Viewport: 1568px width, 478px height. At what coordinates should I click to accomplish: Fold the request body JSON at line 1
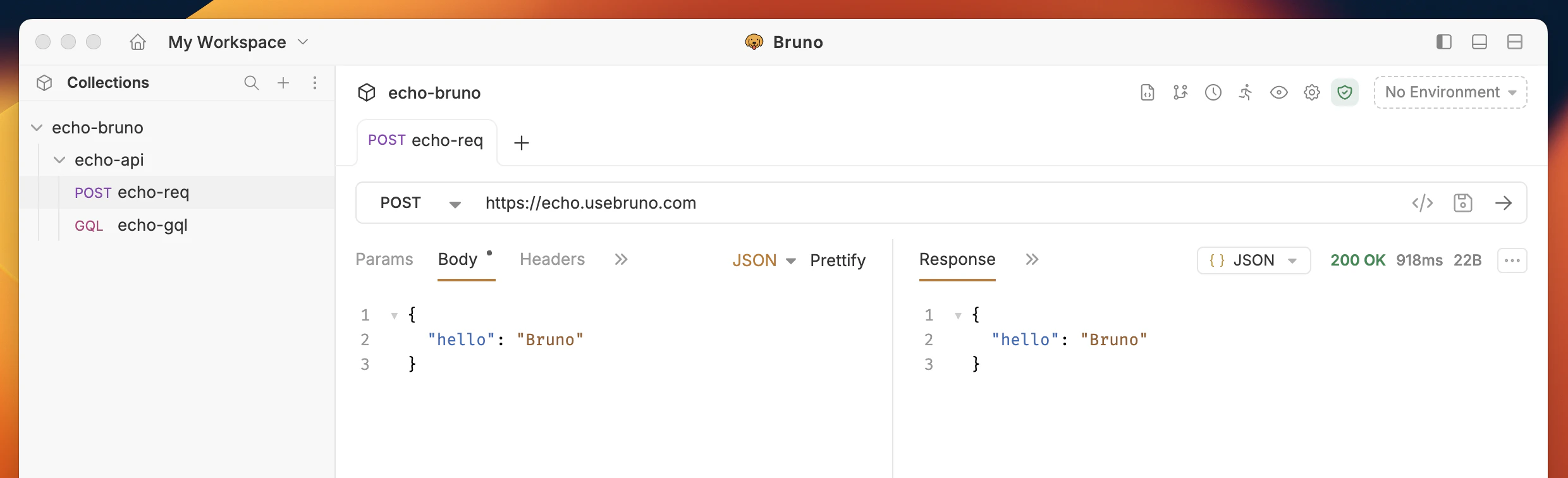pos(395,316)
